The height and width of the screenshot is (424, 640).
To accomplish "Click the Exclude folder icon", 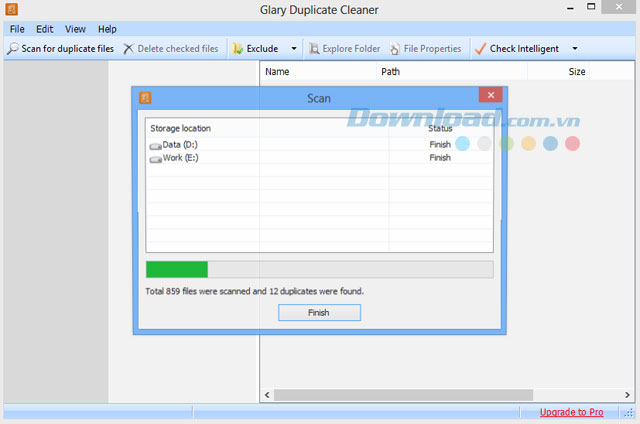I will point(237,49).
